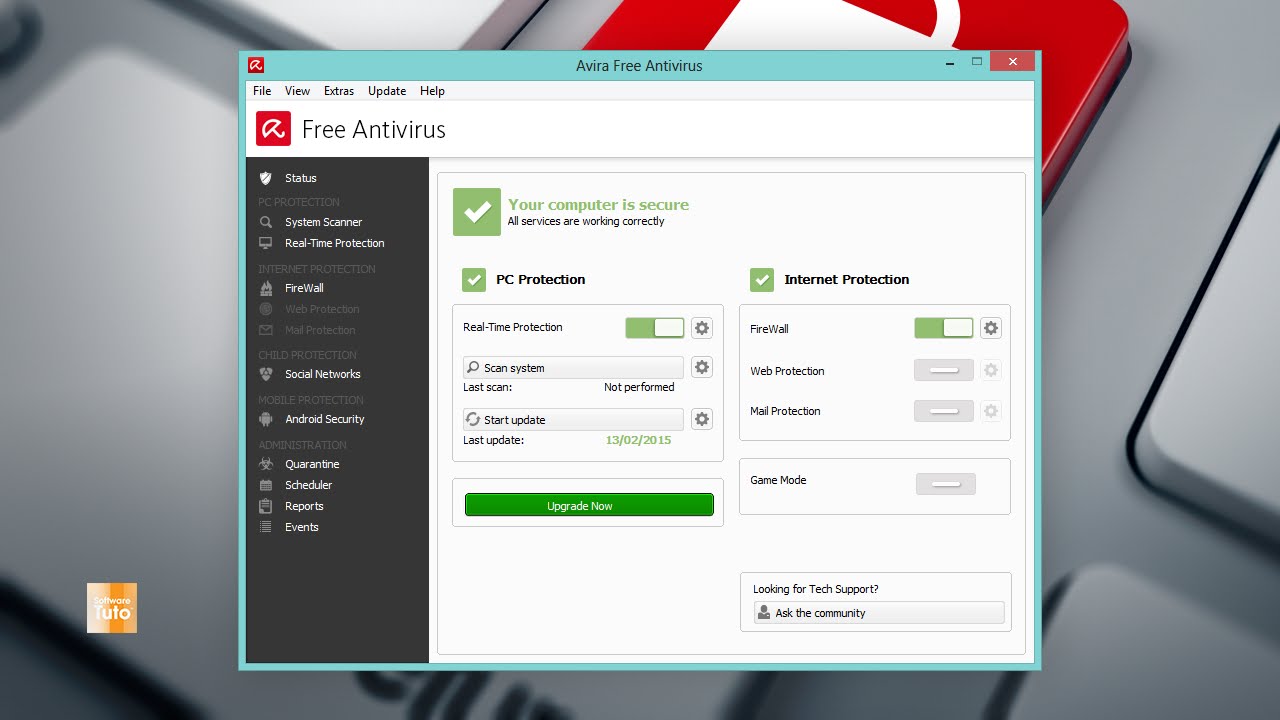Click the Start update button
The height and width of the screenshot is (720, 1280).
(573, 419)
